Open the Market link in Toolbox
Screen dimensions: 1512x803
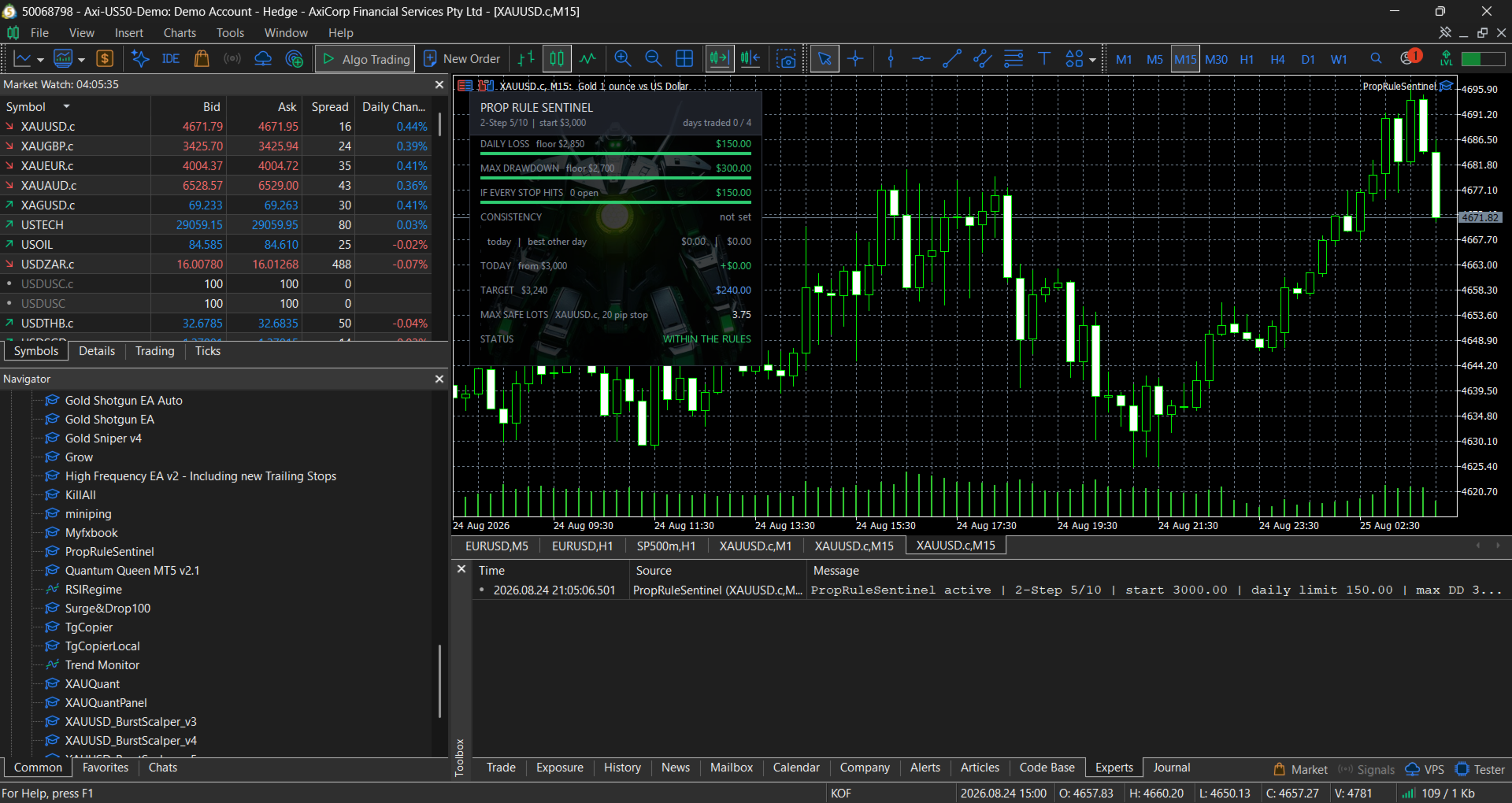1300,770
